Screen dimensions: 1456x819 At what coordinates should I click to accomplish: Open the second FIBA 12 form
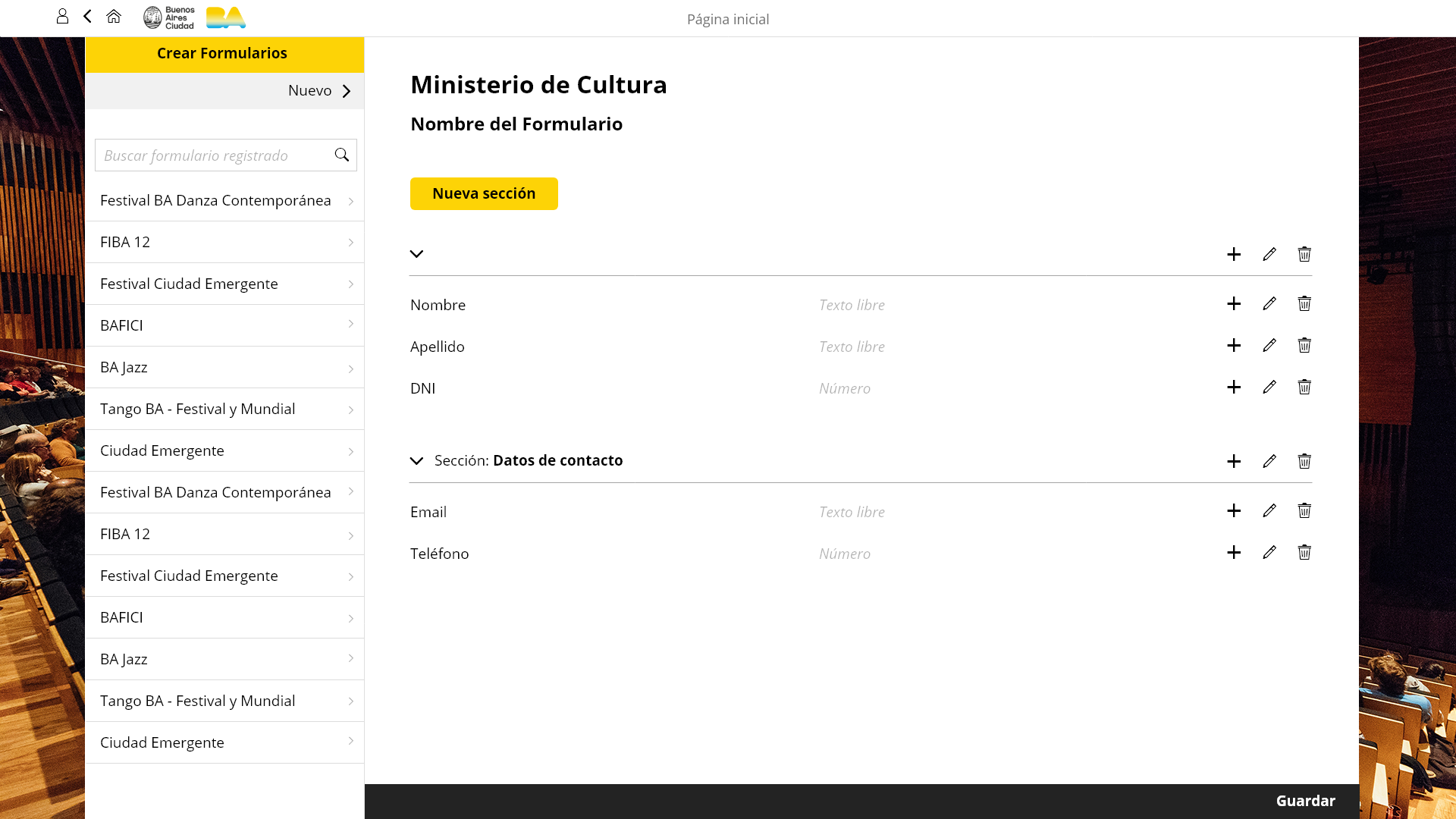click(x=224, y=534)
